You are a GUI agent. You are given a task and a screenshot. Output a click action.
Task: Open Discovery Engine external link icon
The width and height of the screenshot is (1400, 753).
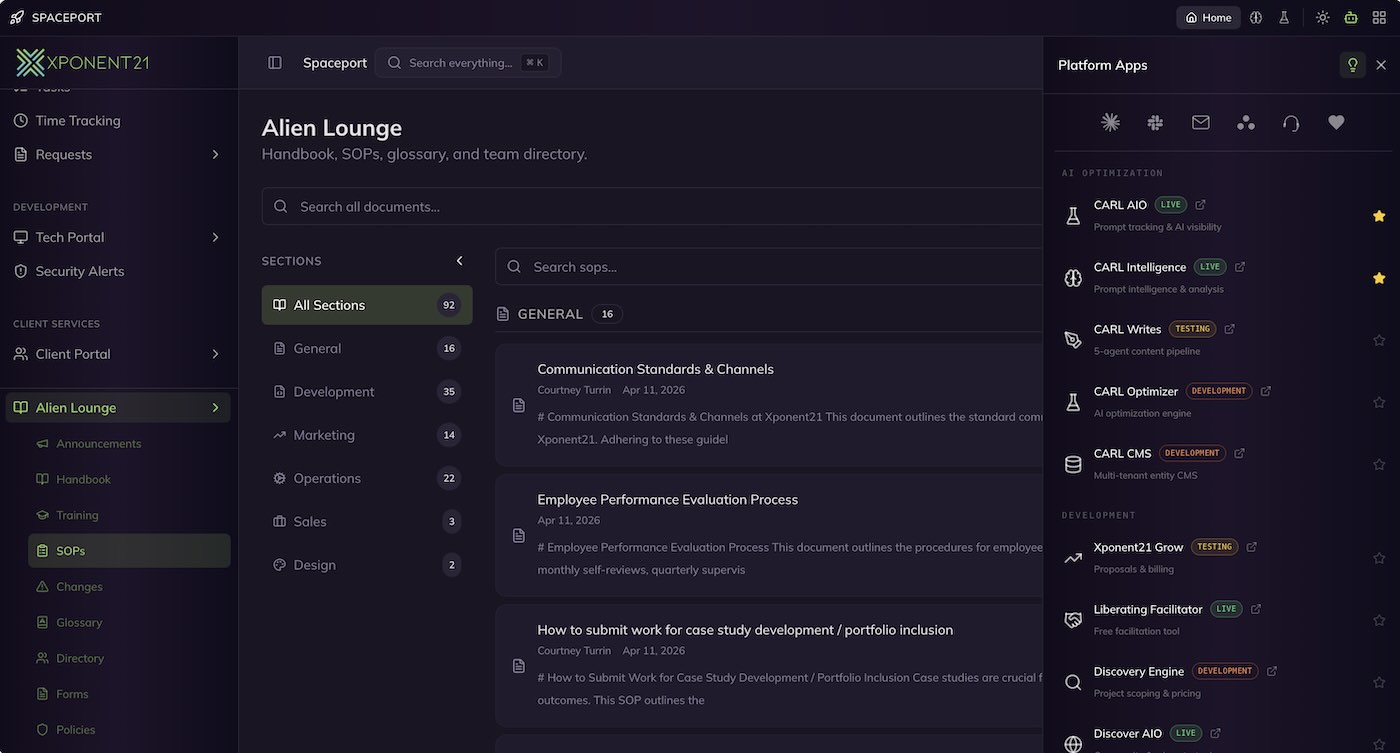click(x=1271, y=671)
